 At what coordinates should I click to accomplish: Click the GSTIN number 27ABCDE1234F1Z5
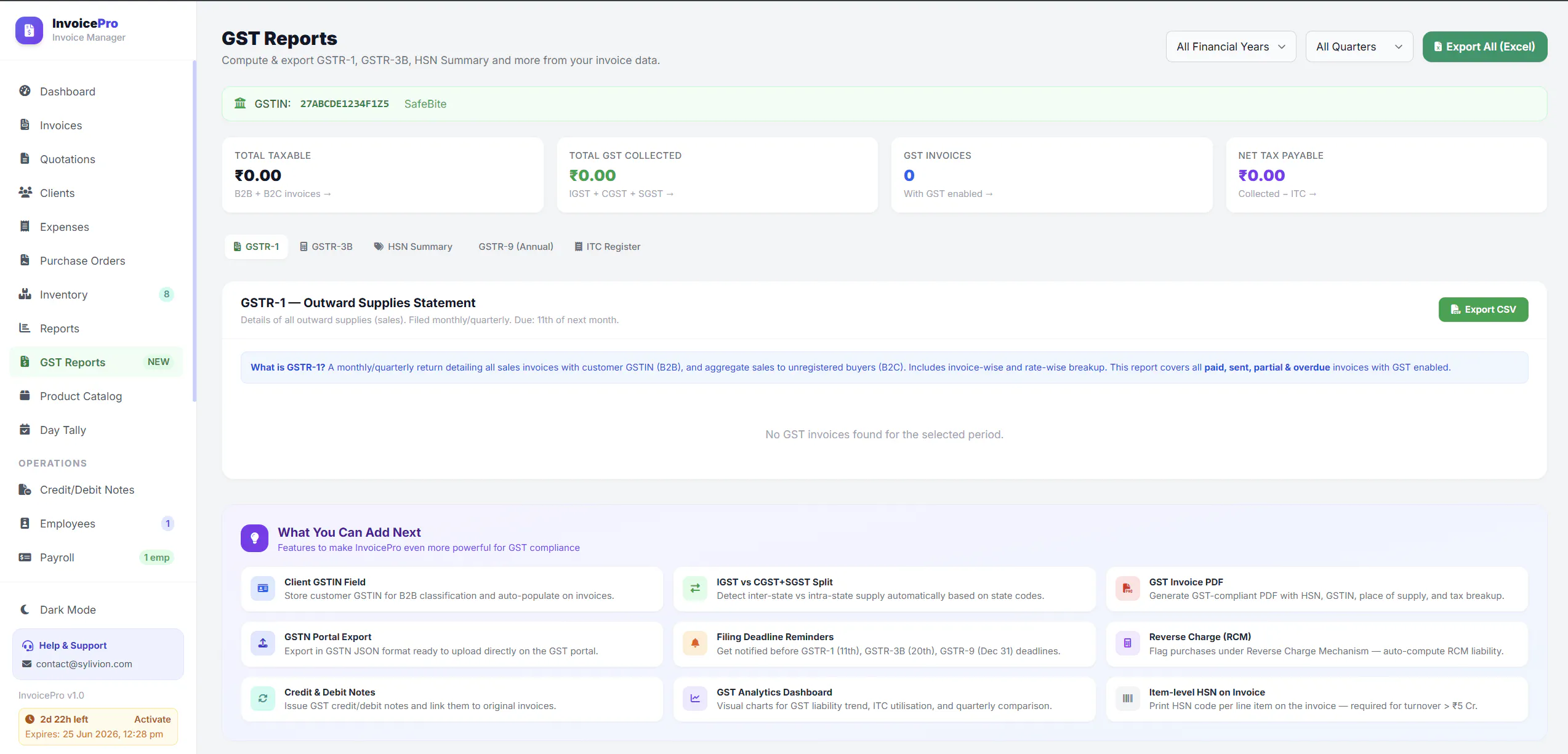tap(345, 104)
